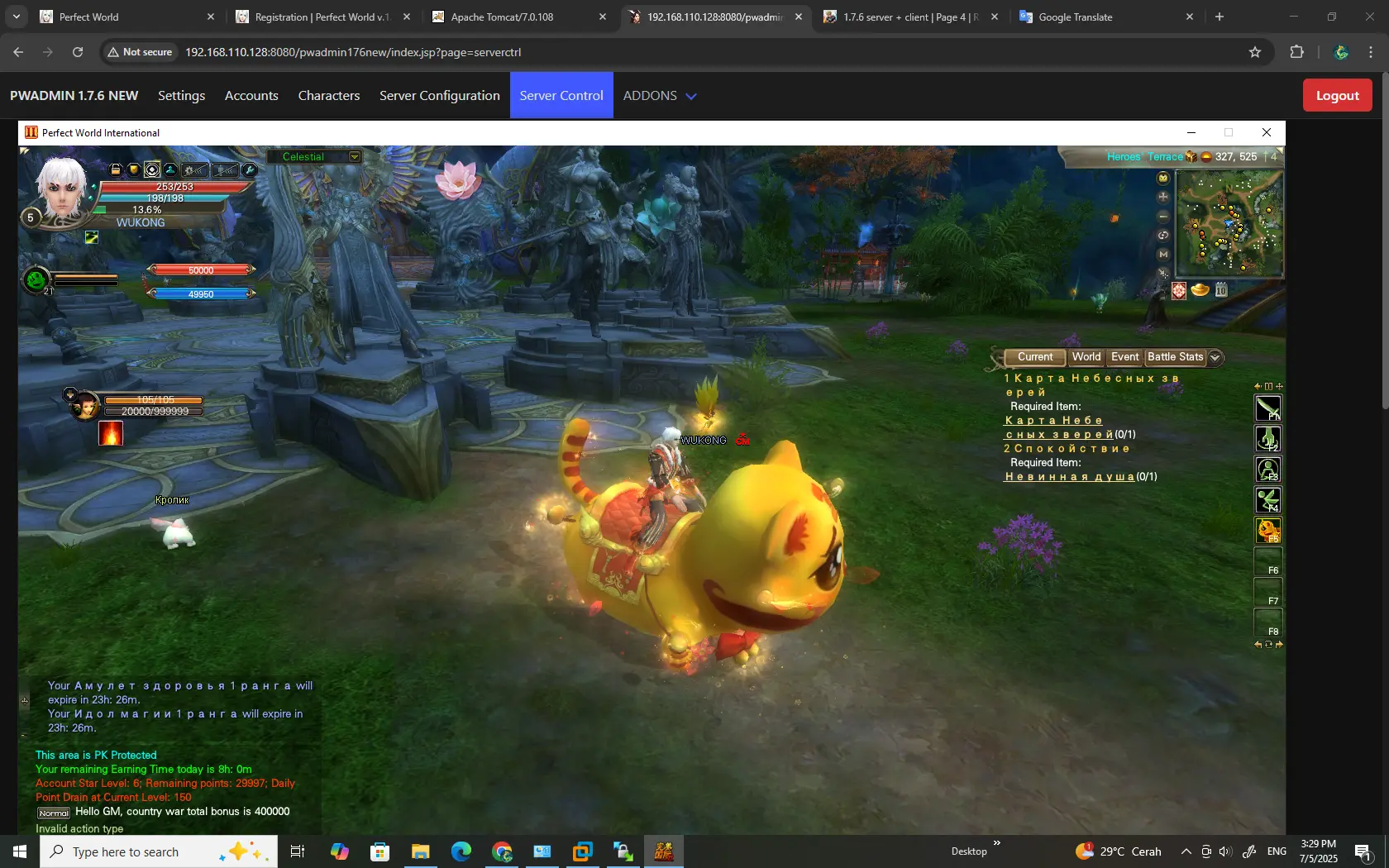Click the red Logout button

coord(1338,95)
